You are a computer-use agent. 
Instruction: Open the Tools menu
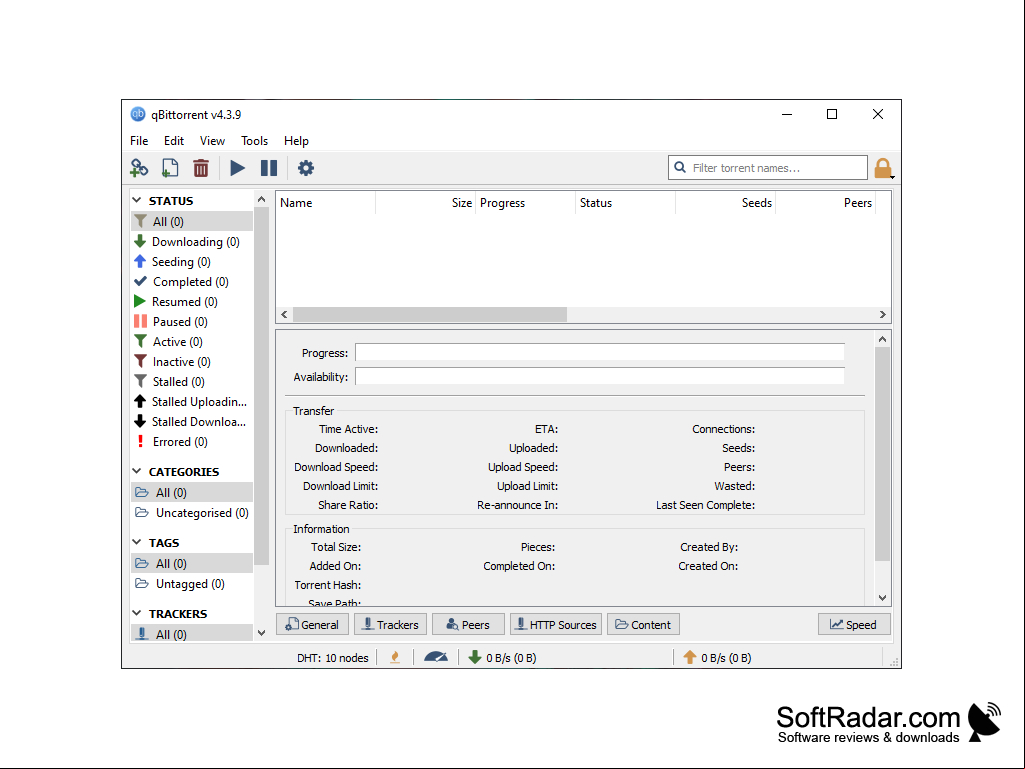tap(254, 141)
